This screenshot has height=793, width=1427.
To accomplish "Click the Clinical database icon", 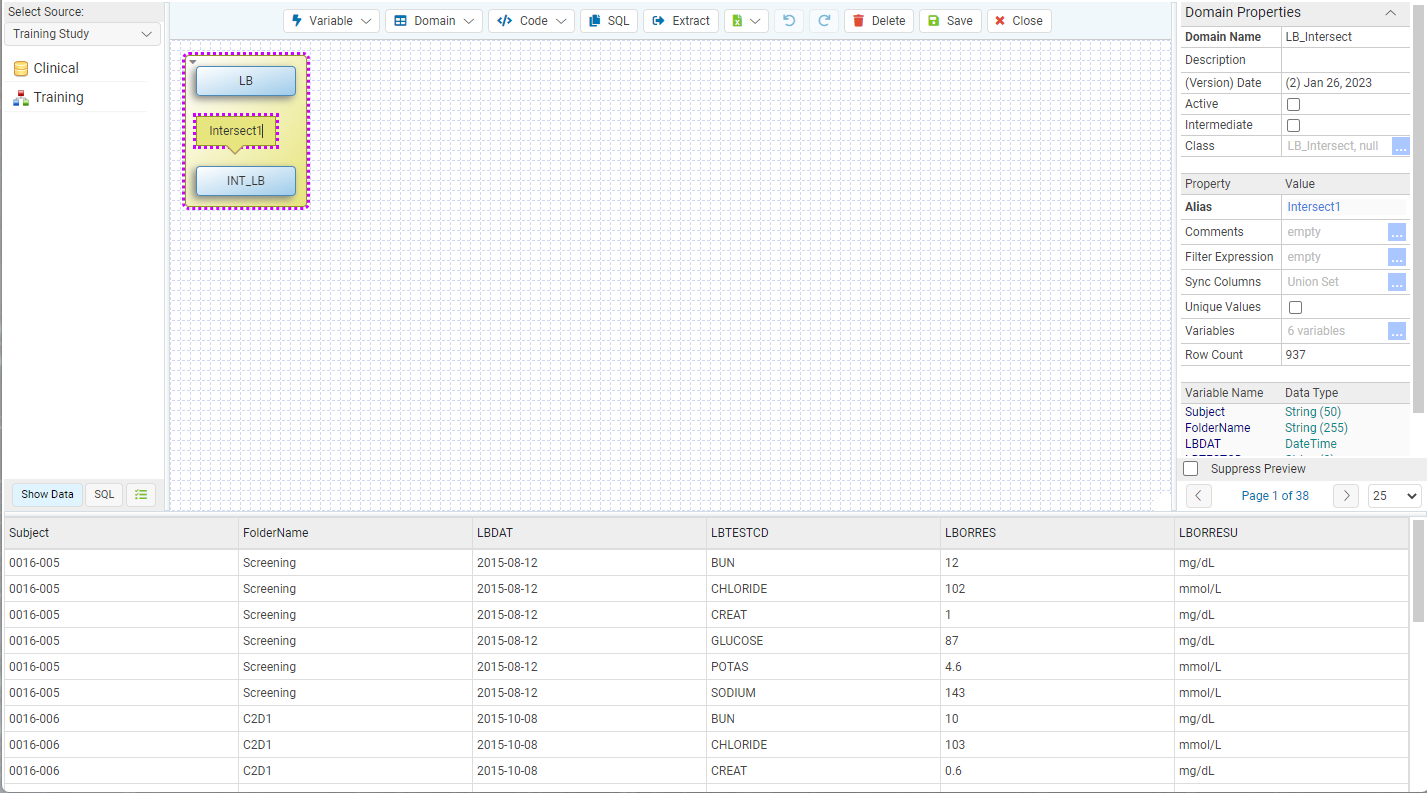I will (21, 69).
